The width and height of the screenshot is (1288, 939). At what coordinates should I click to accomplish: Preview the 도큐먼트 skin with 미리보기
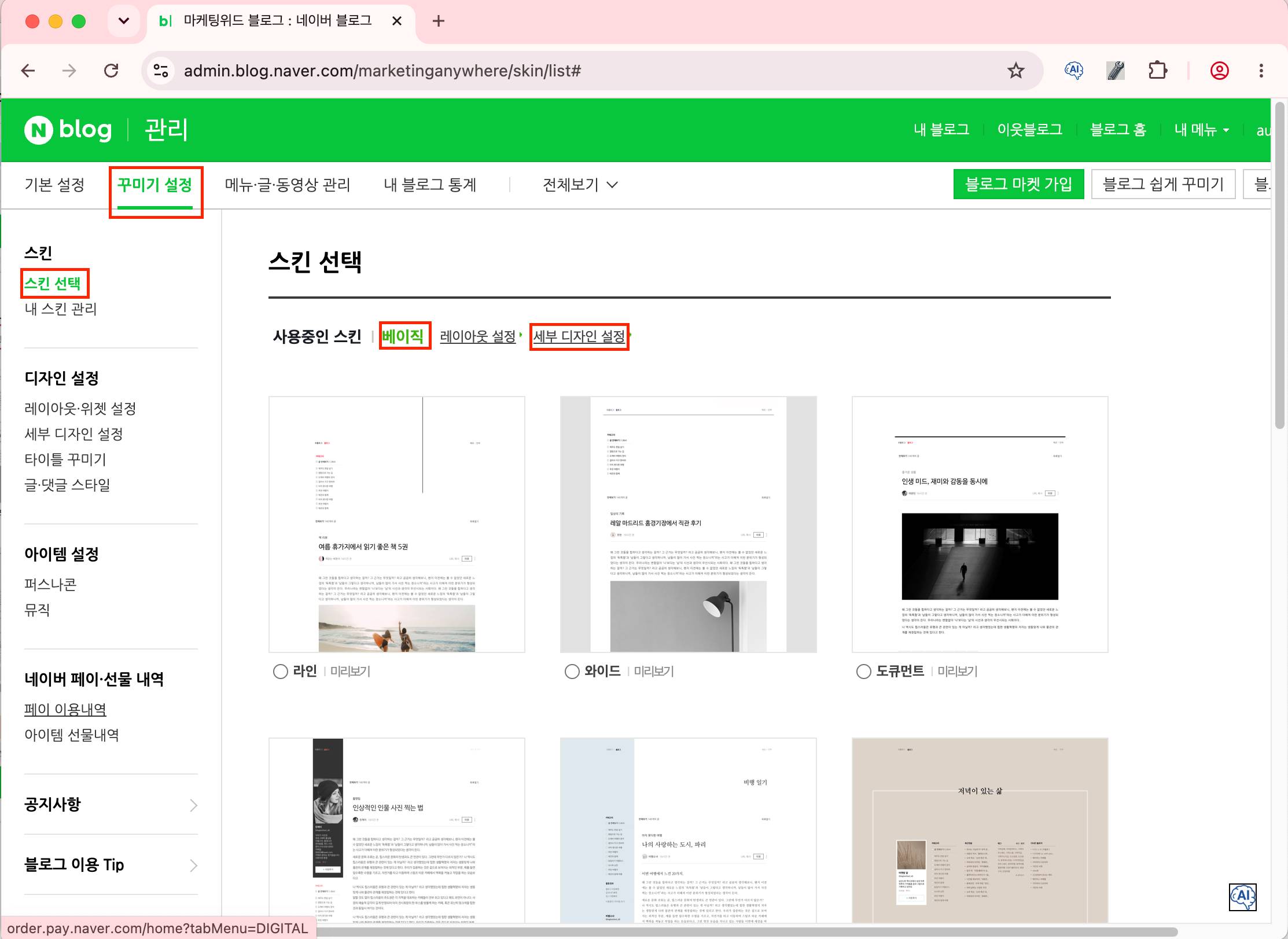[958, 672]
